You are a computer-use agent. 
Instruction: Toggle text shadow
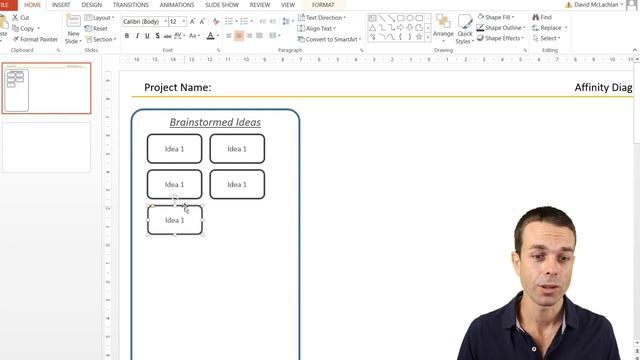(158, 36)
